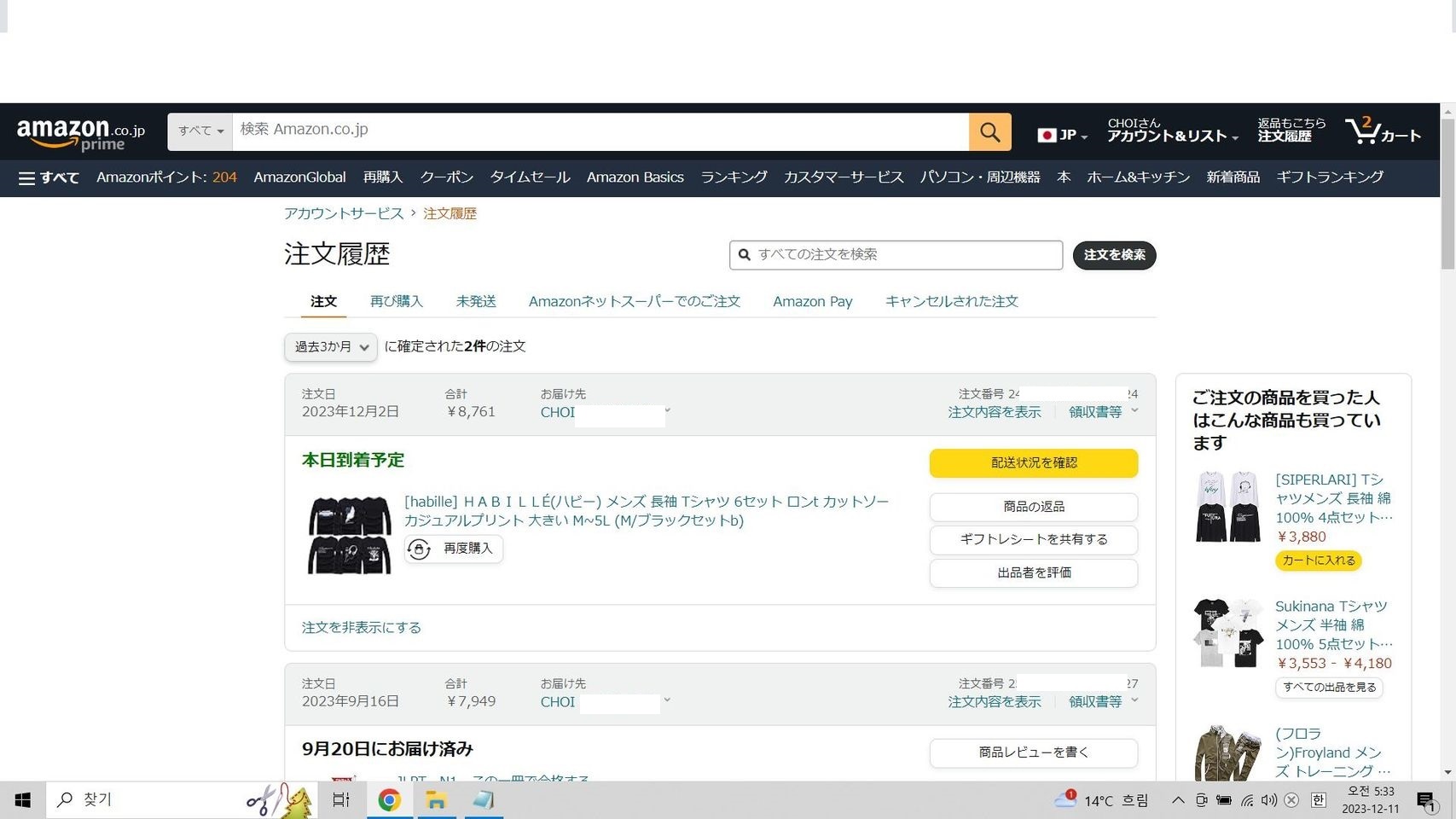Expand the September order recipient CHOI
Image resolution: width=1456 pixels, height=819 pixels.
(606, 702)
